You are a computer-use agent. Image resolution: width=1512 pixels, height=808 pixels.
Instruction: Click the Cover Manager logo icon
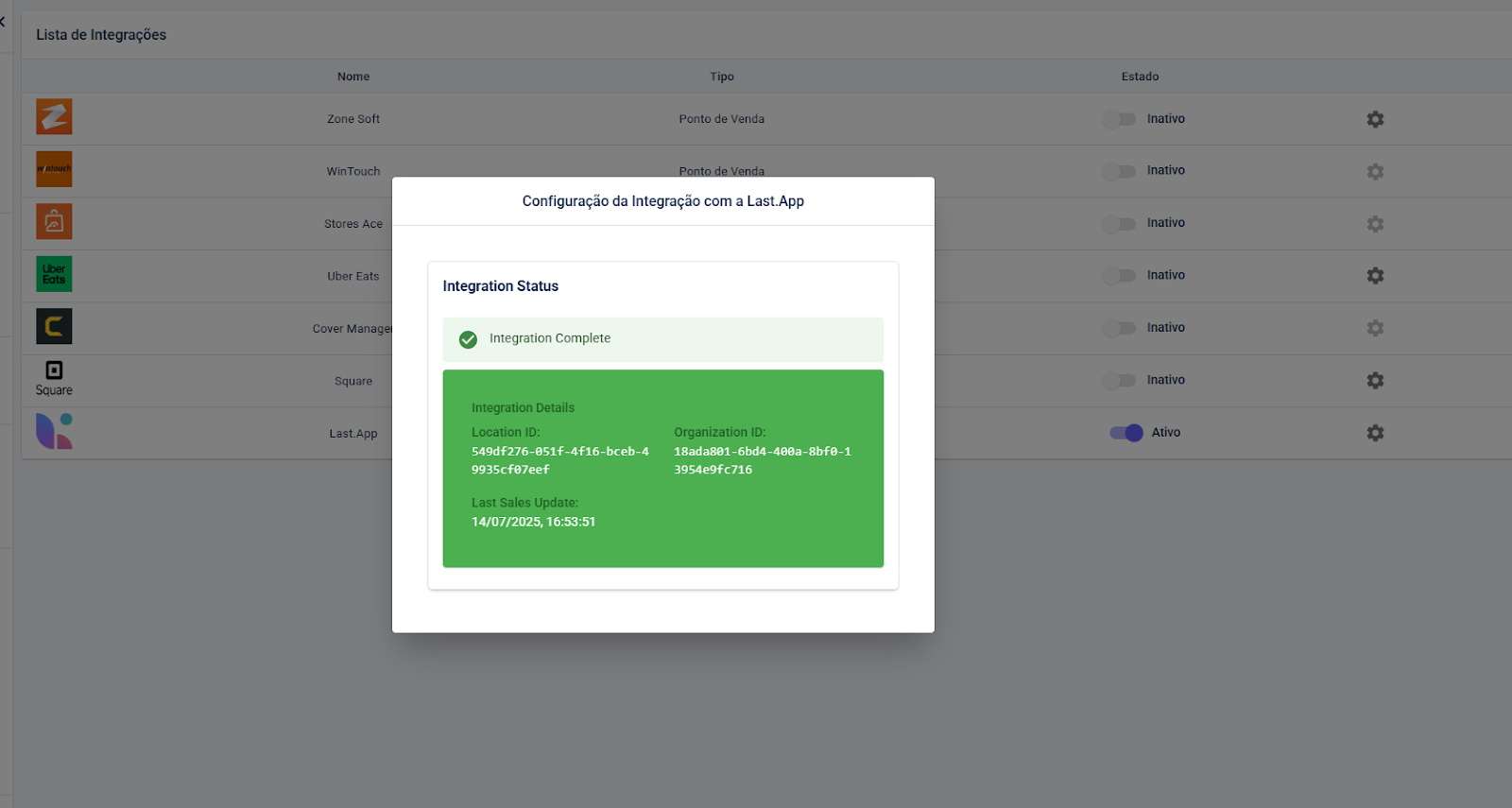pyautogui.click(x=54, y=327)
